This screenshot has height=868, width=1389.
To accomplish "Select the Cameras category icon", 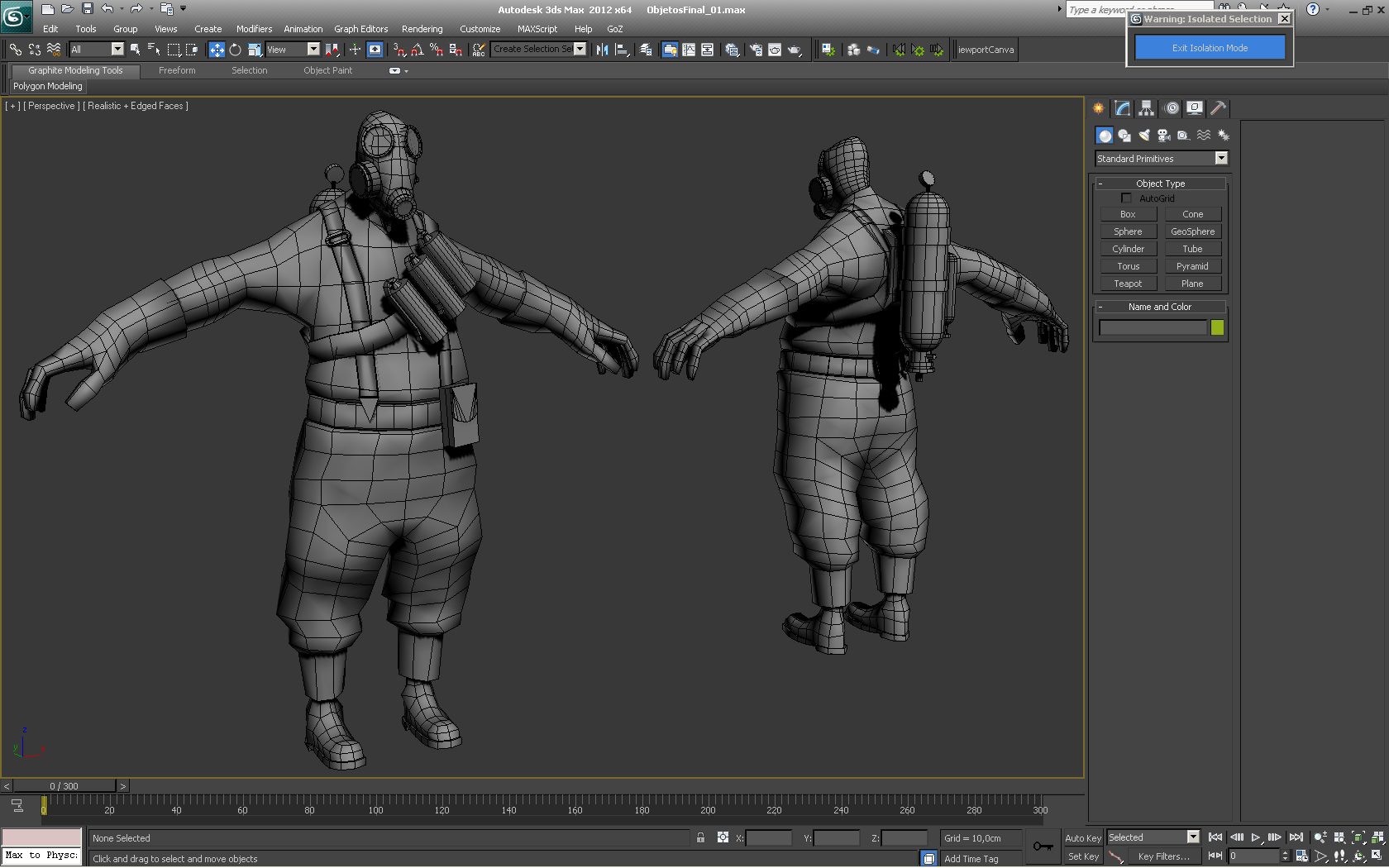I will tap(1164, 136).
